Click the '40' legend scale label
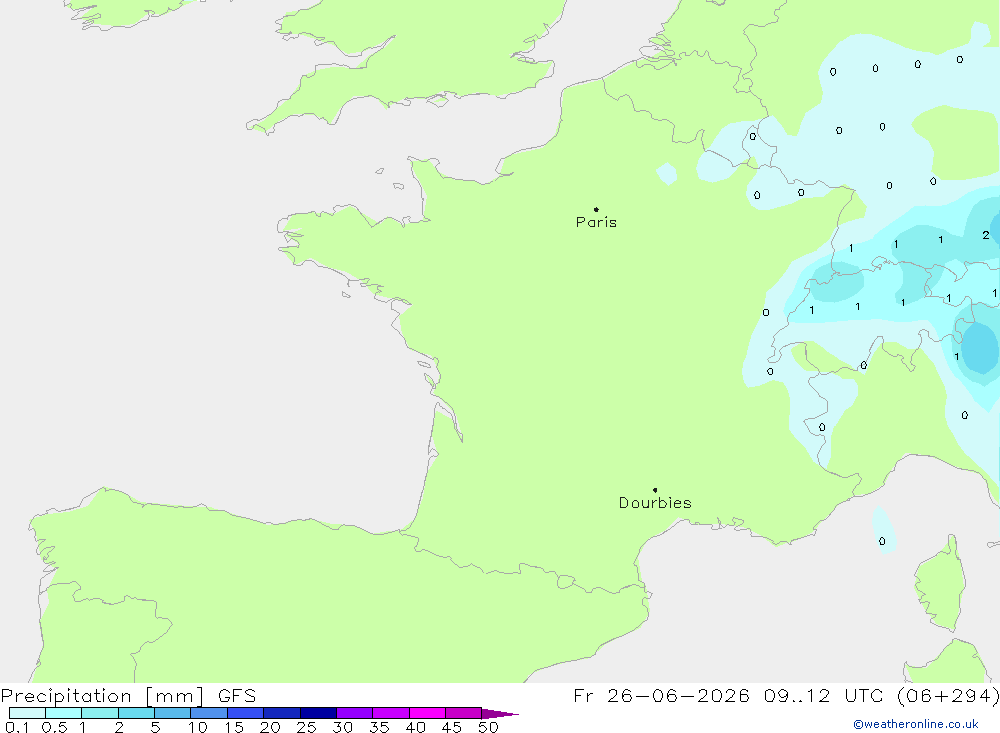This screenshot has width=1000, height=733. tap(416, 727)
